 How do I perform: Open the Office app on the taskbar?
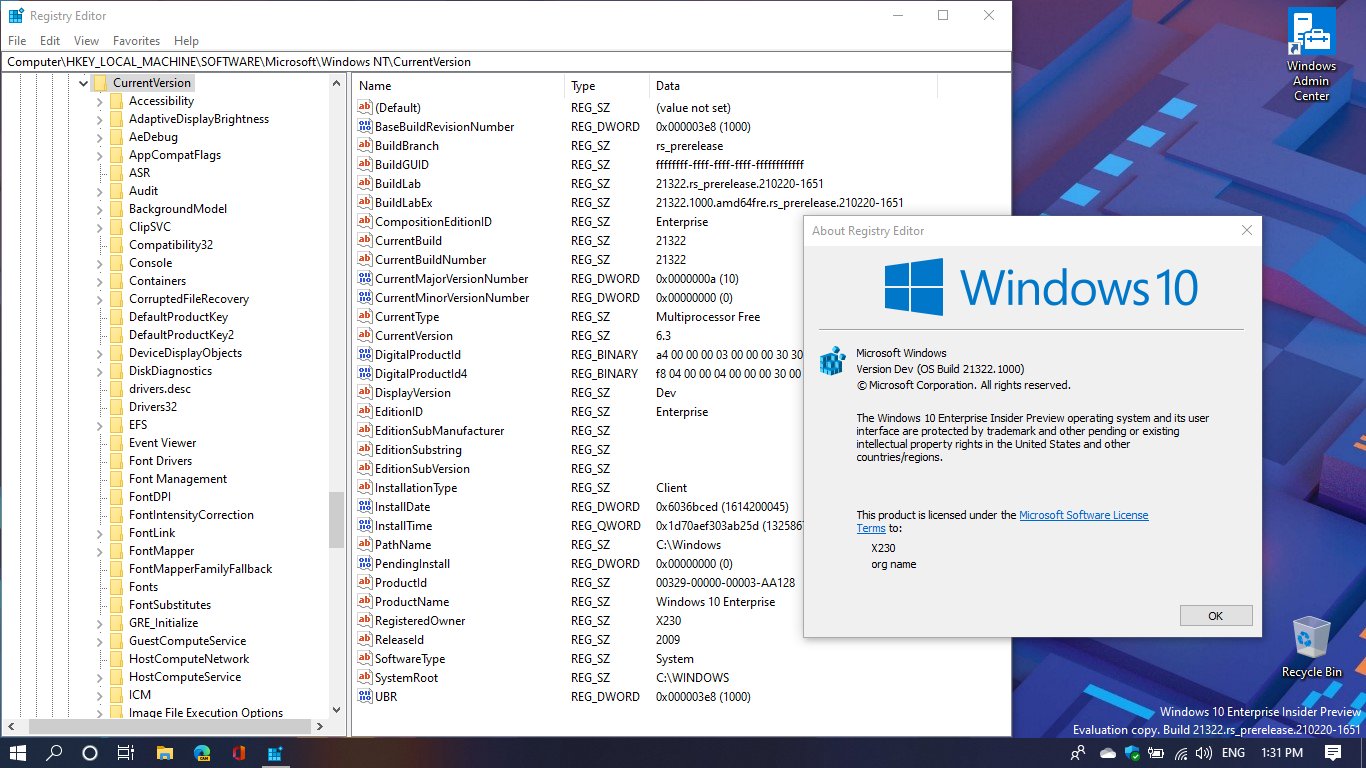coord(238,752)
